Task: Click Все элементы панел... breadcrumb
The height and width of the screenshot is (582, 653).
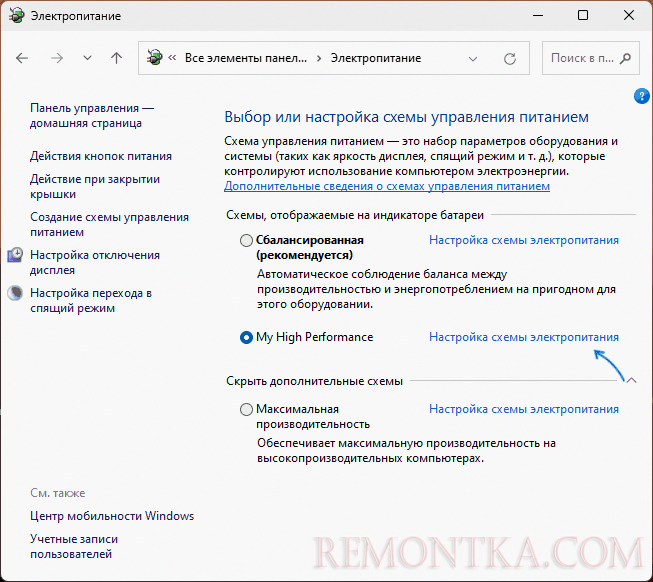Action: [x=246, y=58]
